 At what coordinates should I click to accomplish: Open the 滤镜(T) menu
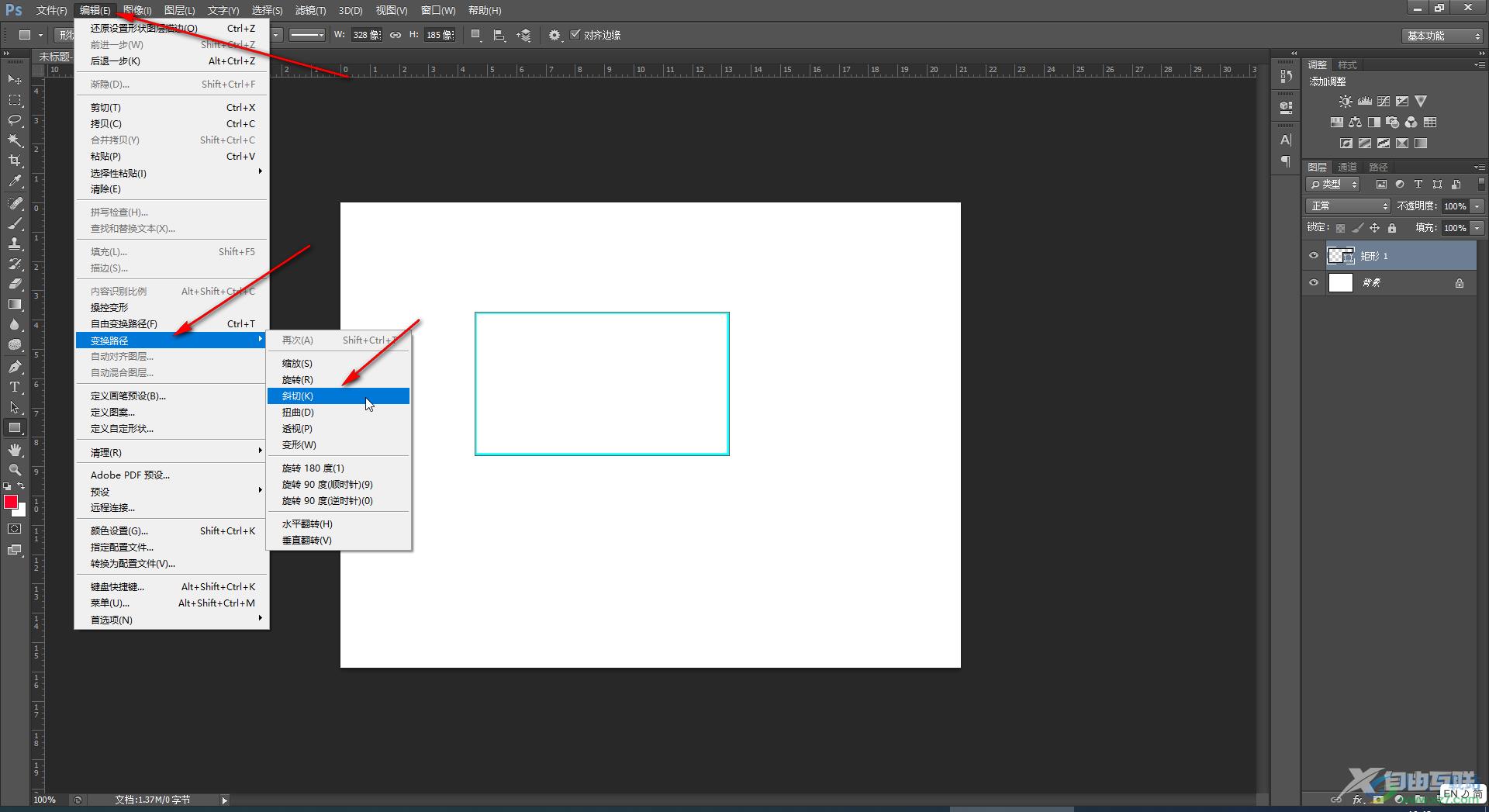(x=310, y=10)
